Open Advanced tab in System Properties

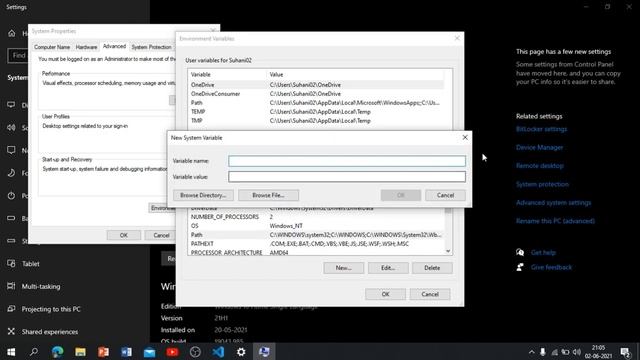click(x=114, y=47)
